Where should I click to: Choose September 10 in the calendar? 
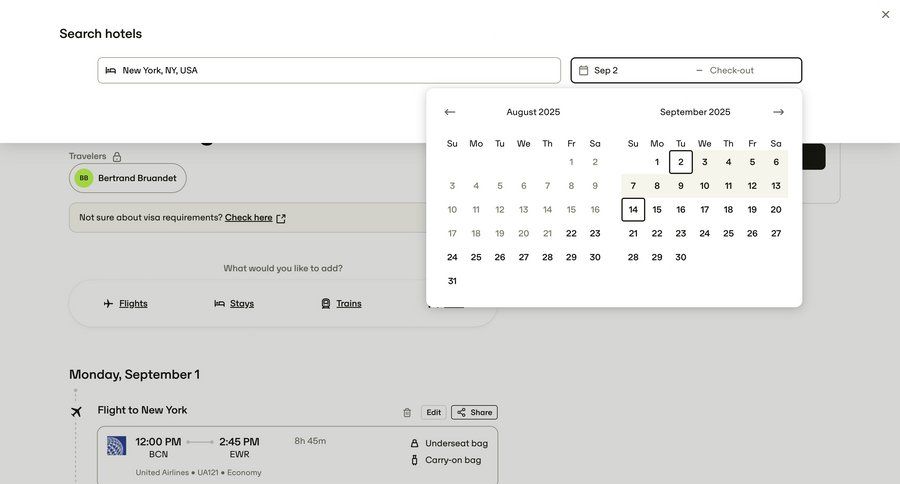tap(704, 186)
